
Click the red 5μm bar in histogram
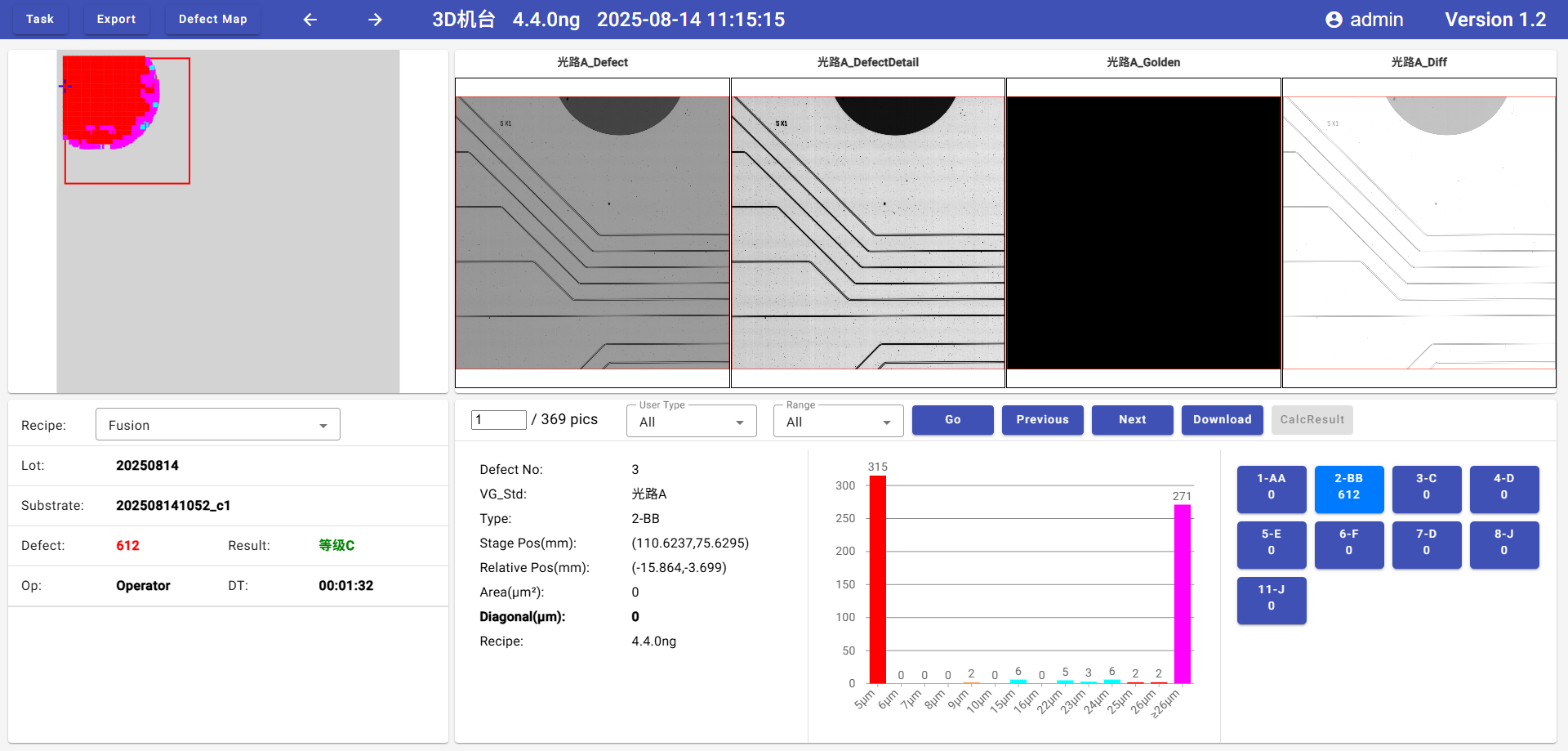877,579
